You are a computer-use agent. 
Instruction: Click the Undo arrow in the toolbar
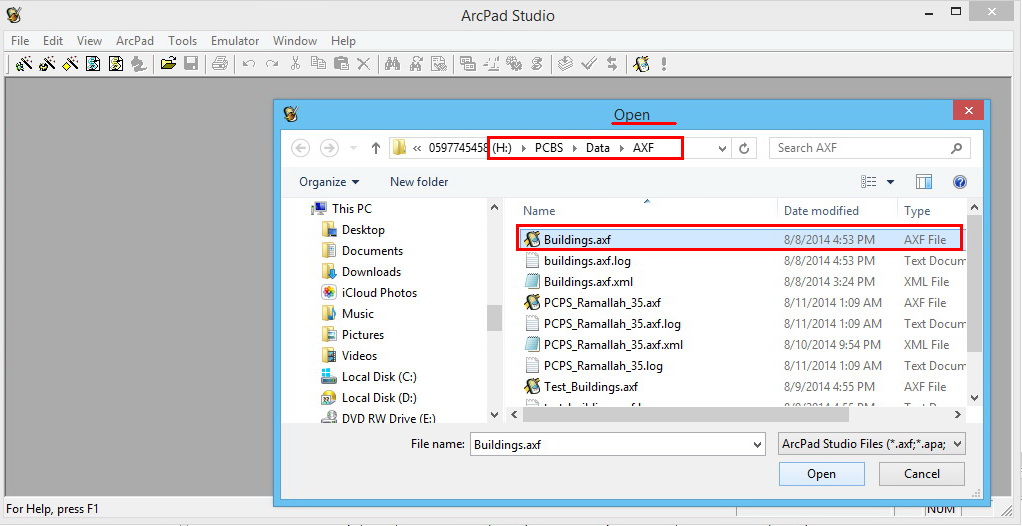coord(248,64)
